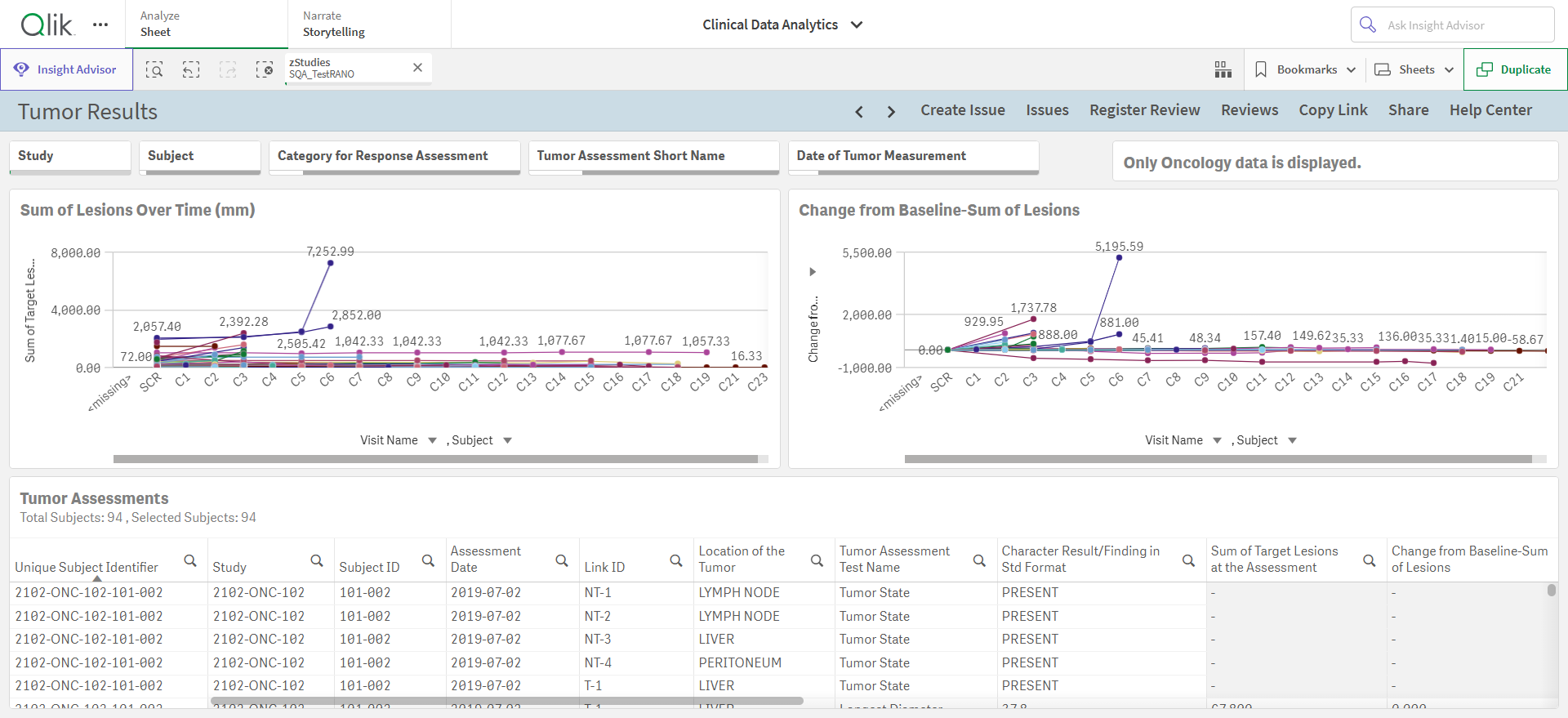
Task: Go to previous sheet arrow
Action: click(x=859, y=112)
